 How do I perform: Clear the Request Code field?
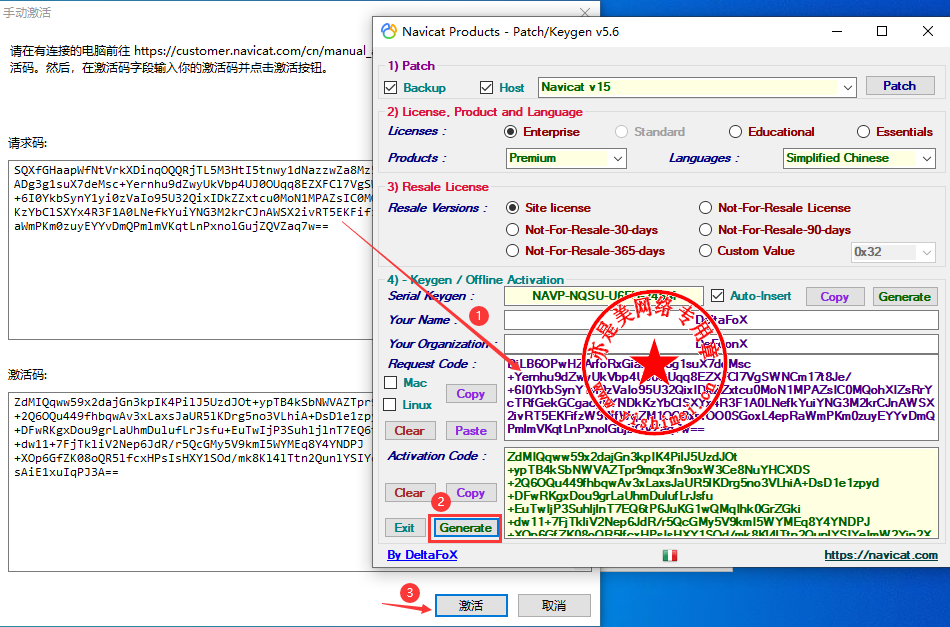tap(410, 431)
